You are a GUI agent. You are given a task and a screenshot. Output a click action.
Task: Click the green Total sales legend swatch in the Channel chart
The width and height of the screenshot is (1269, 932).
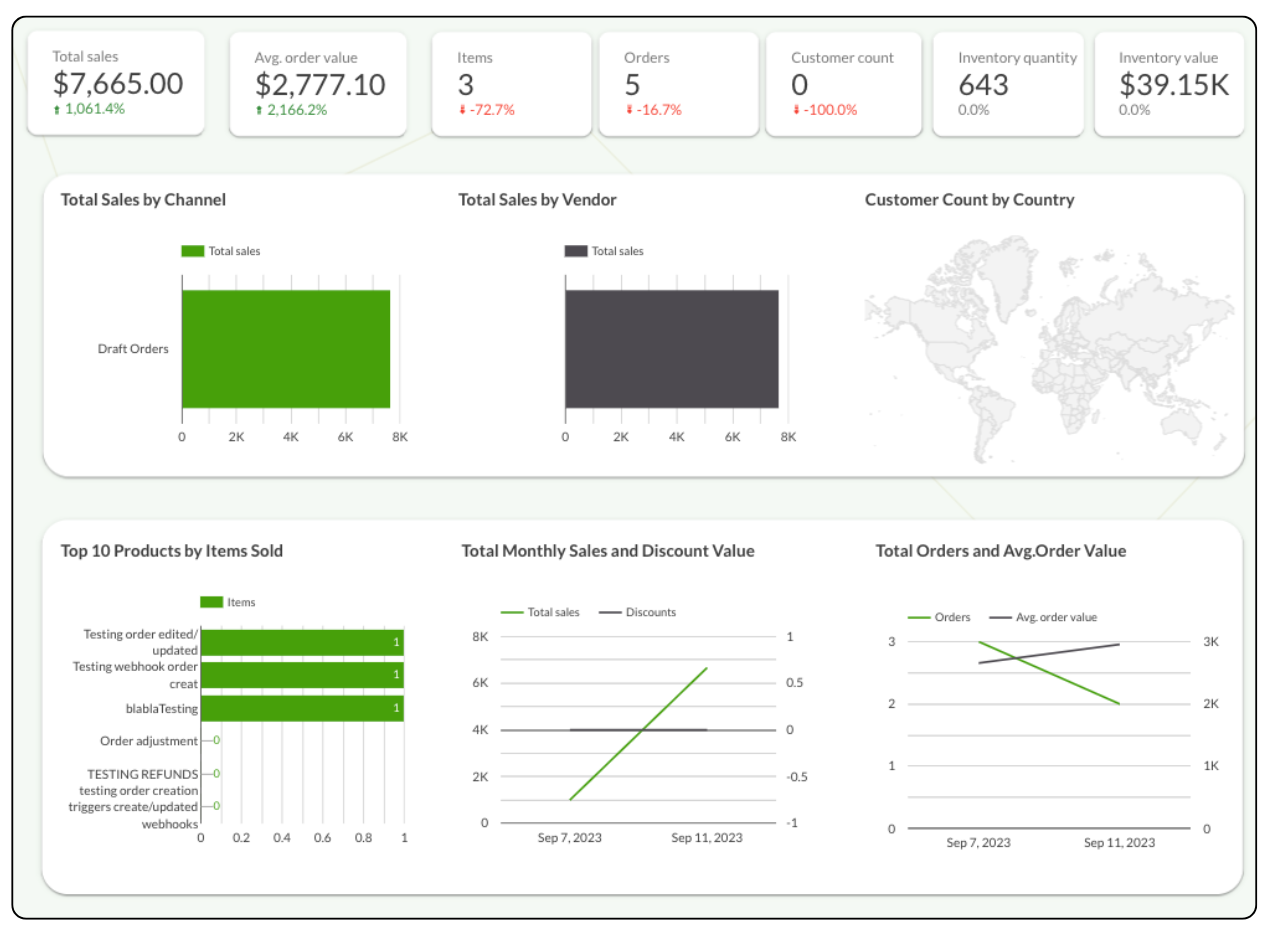point(192,251)
